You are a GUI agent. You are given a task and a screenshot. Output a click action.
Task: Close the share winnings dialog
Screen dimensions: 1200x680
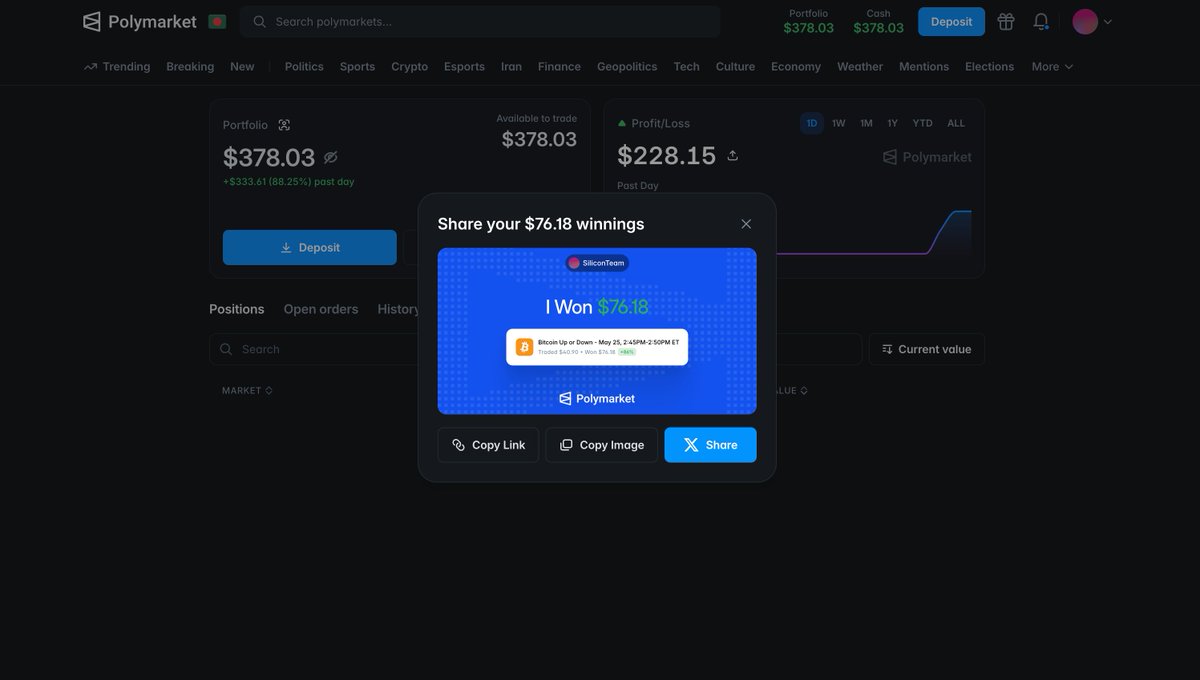[746, 224]
